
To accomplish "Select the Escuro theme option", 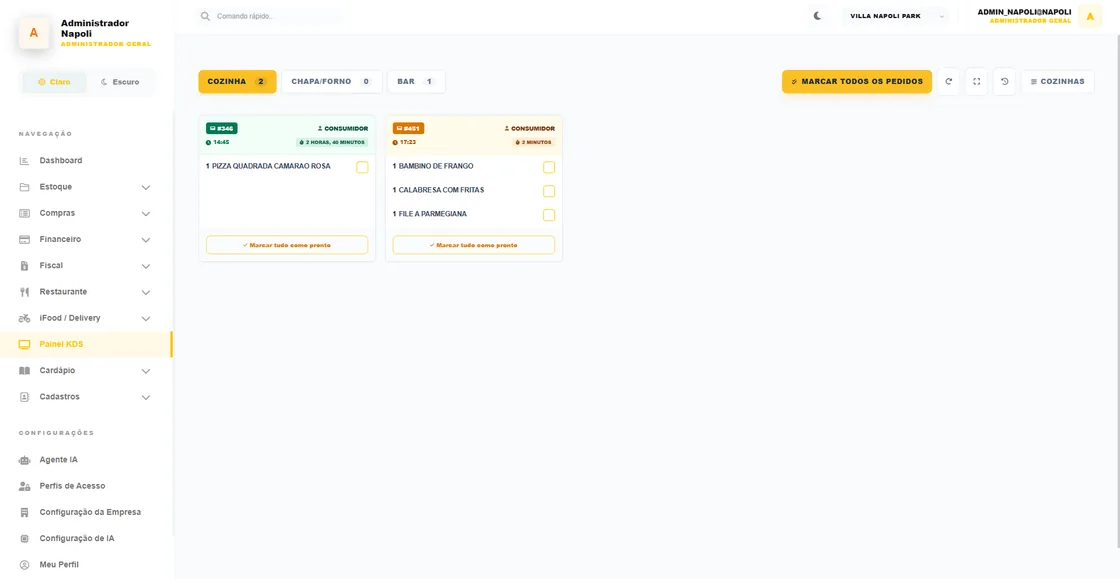I will pyautogui.click(x=120, y=82).
